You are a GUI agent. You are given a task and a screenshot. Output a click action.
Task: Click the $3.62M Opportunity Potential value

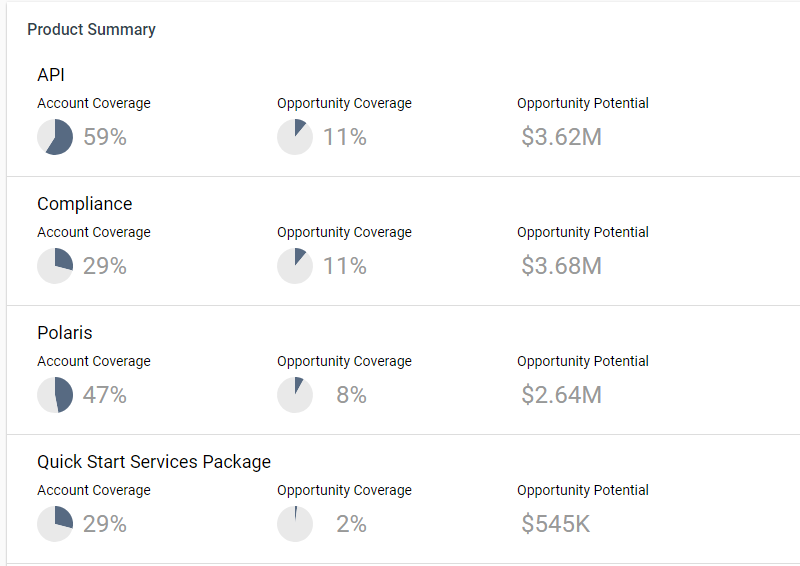pos(561,137)
